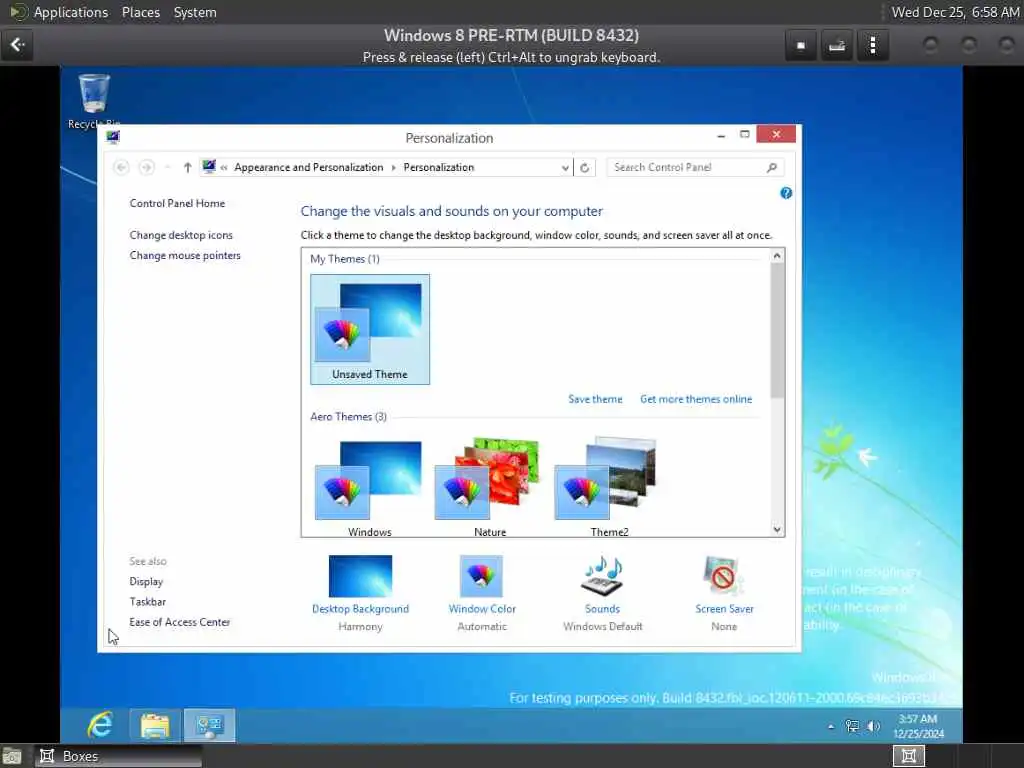
Task: Click the Windows taskbar clock
Action: pyautogui.click(x=918, y=726)
